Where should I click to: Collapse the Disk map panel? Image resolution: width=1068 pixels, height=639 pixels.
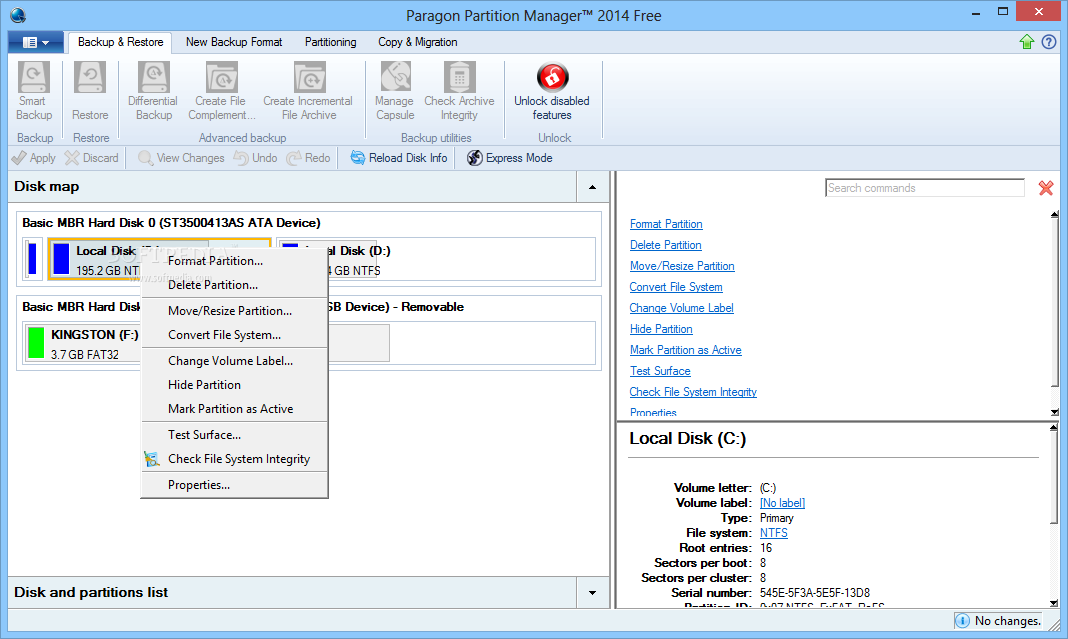click(592, 187)
